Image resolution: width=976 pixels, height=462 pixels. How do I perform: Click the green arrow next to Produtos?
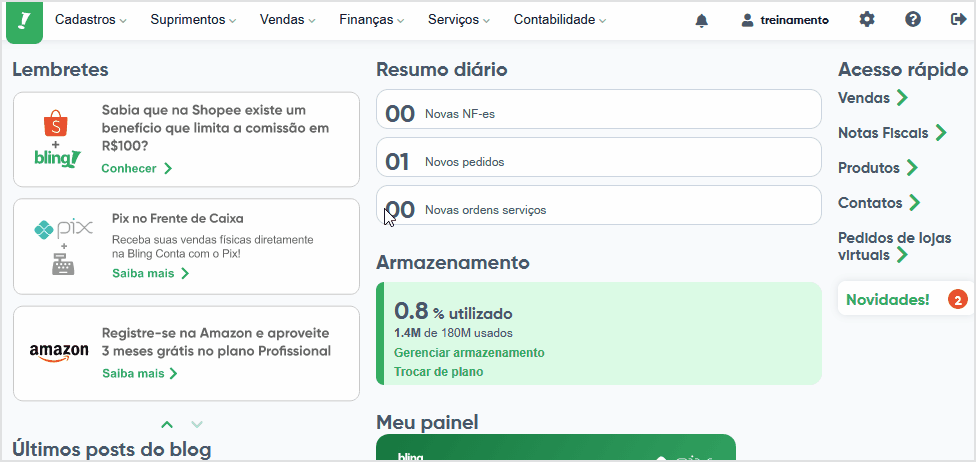(912, 167)
